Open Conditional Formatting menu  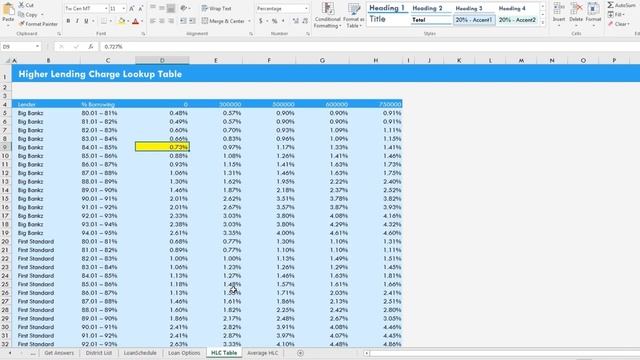coord(327,16)
